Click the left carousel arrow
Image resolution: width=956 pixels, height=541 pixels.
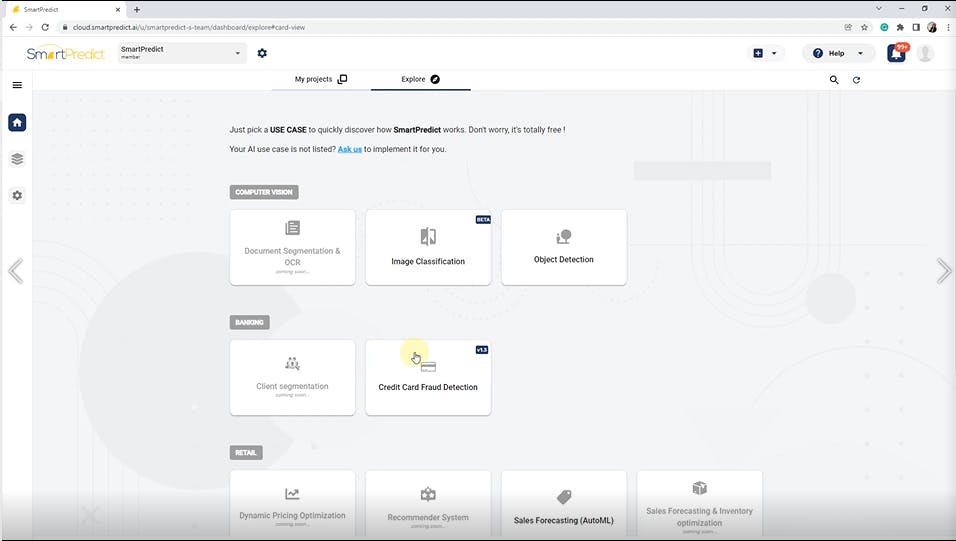click(x=16, y=271)
